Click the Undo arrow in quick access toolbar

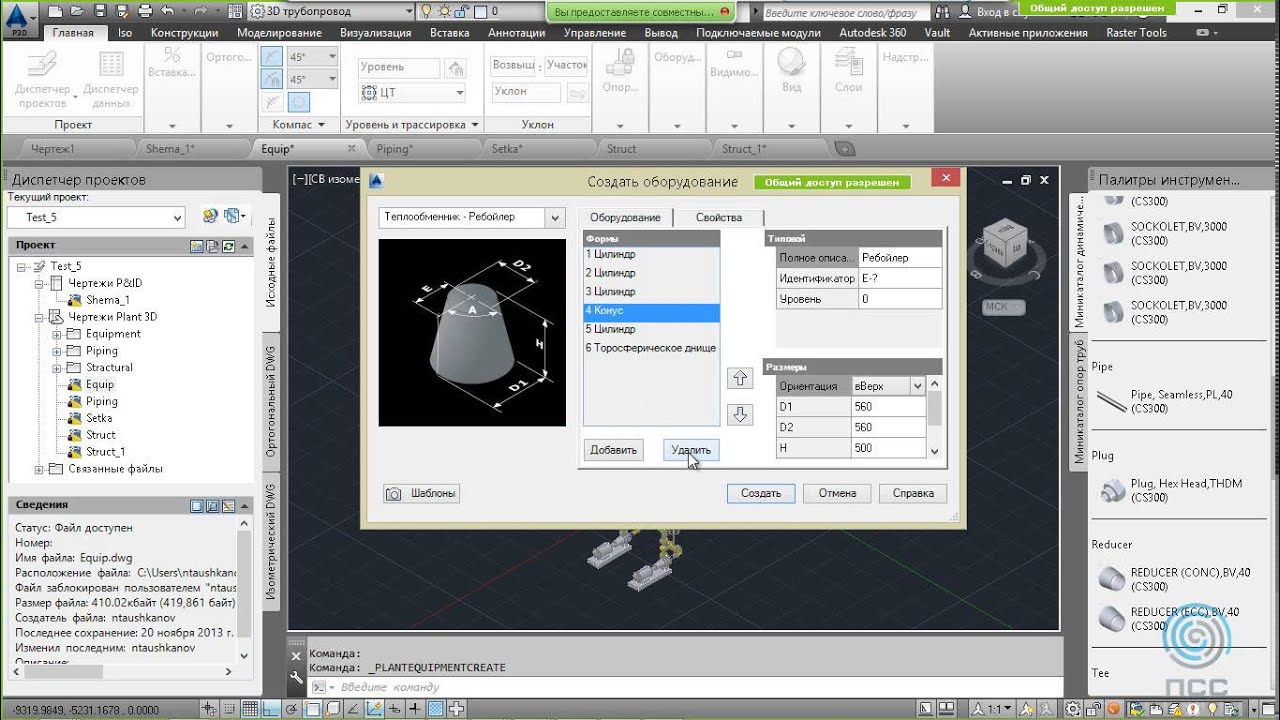[x=167, y=11]
